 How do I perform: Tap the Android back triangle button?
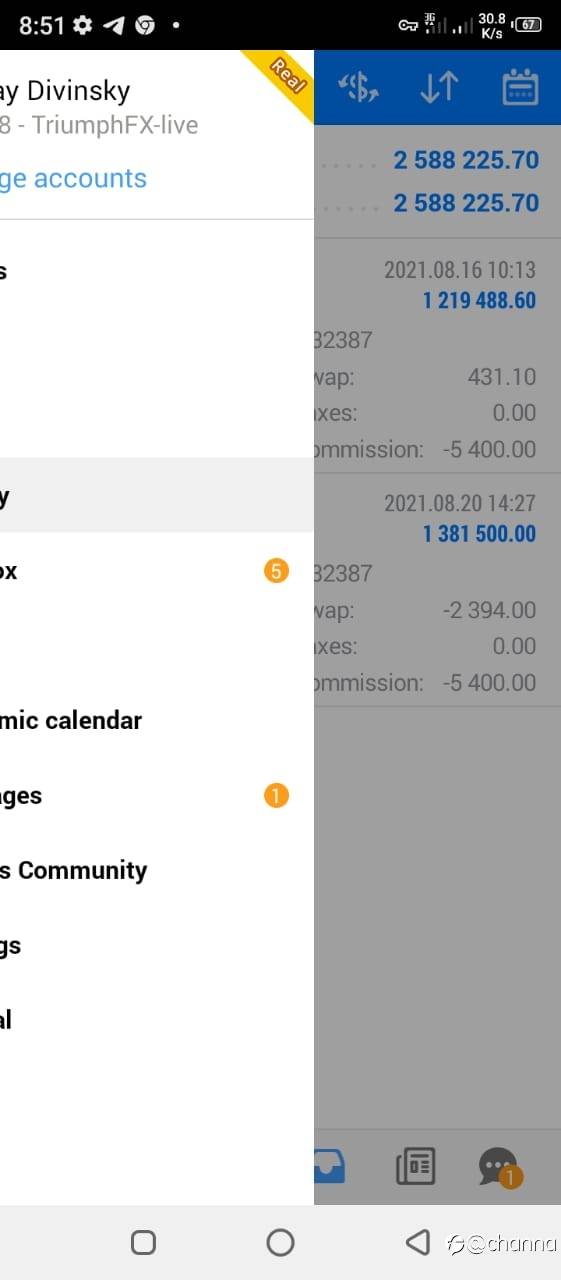point(417,1242)
